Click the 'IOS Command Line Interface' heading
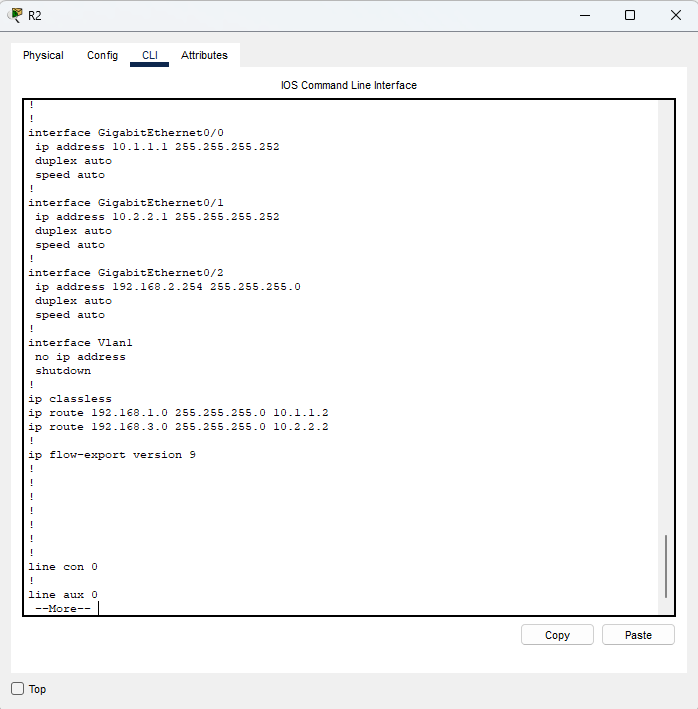698x709 pixels. pyautogui.click(x=349, y=85)
